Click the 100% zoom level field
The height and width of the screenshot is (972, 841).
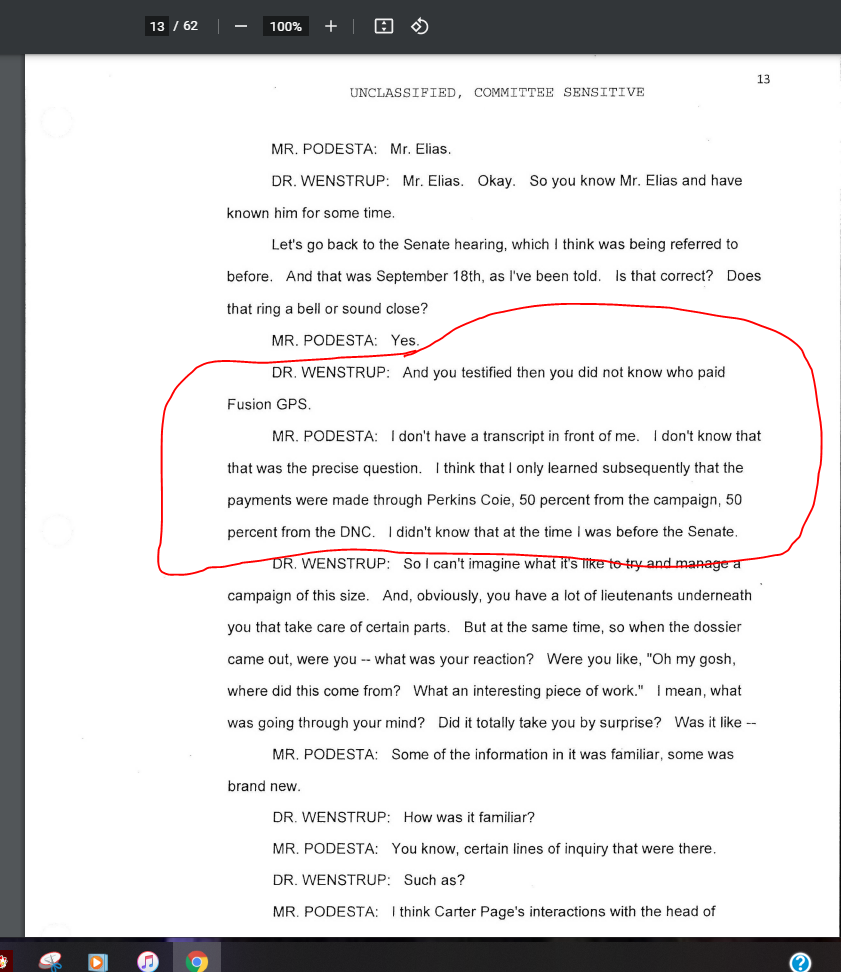(286, 26)
